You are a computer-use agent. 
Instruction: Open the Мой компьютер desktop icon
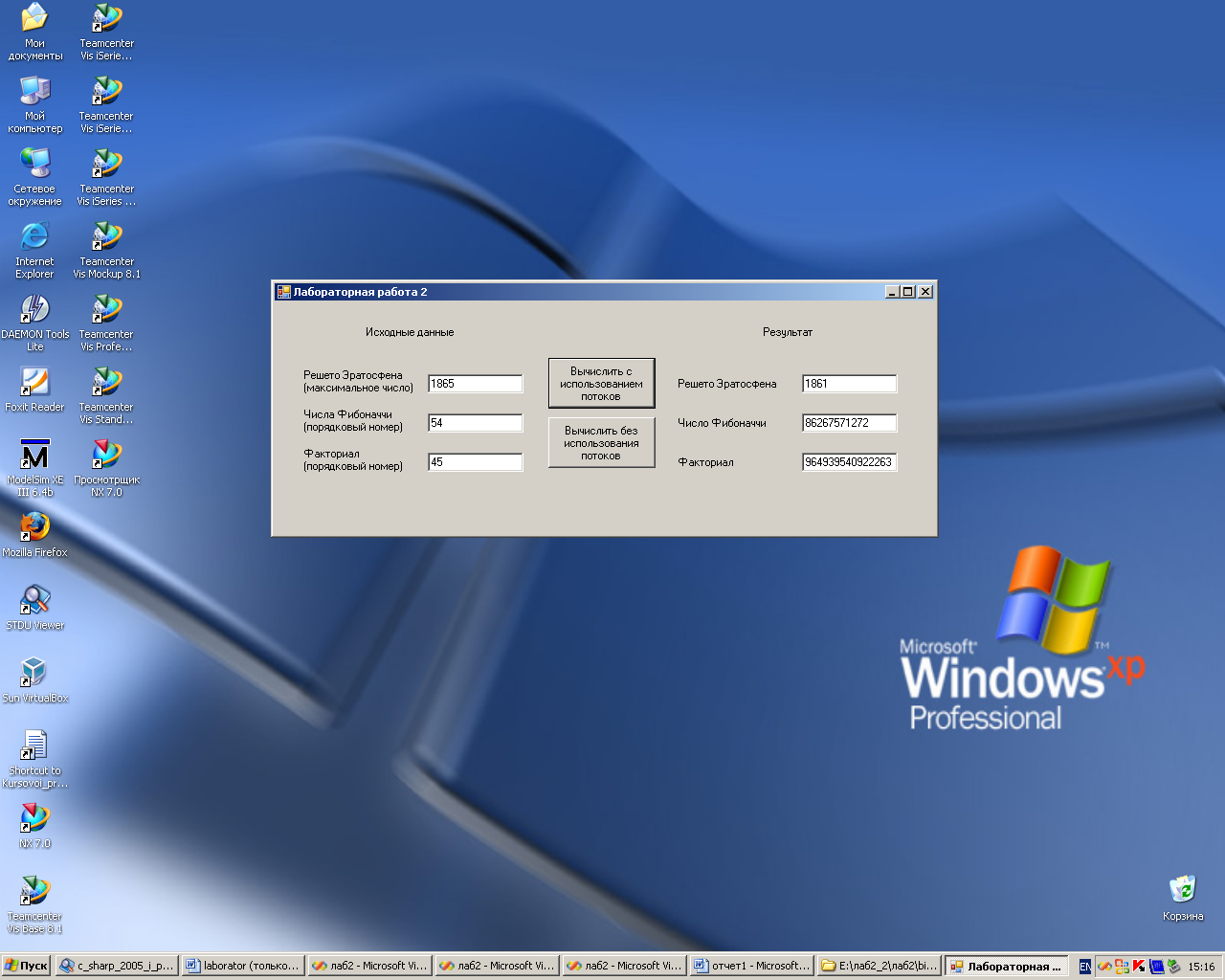(34, 103)
